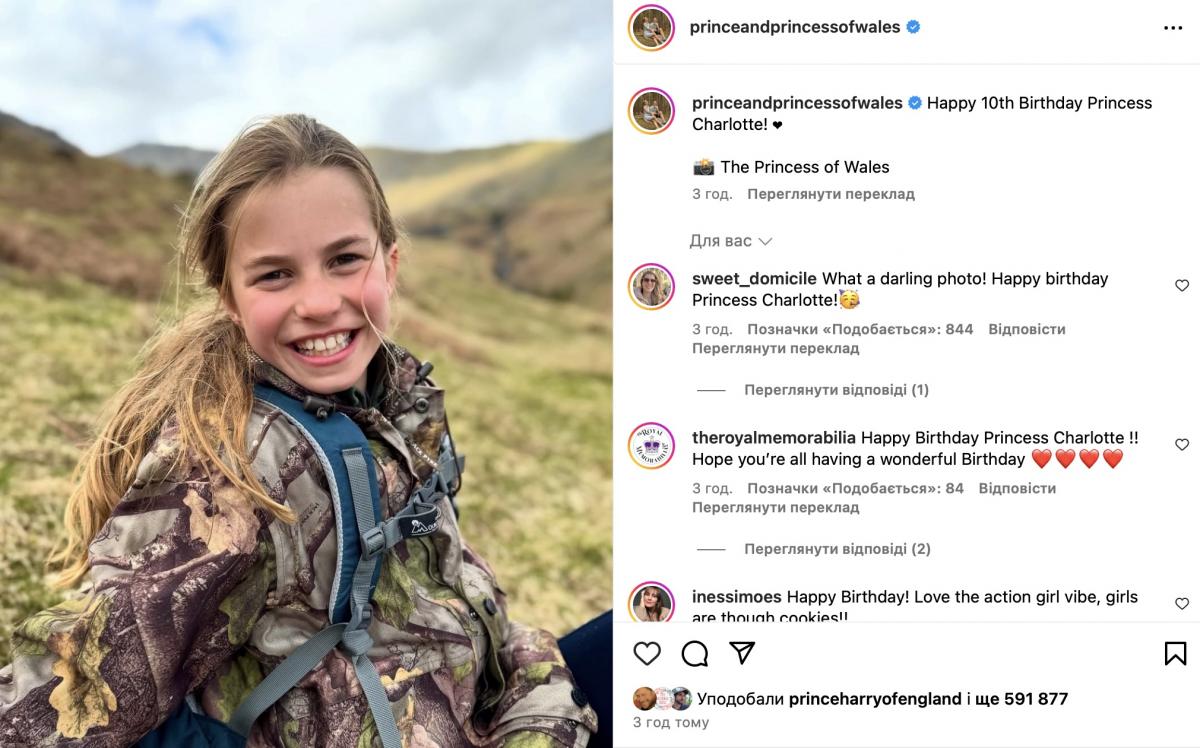Expand 'Переглянути відповіді (2)' replies
The image size is (1200, 748).
pyautogui.click(x=837, y=549)
